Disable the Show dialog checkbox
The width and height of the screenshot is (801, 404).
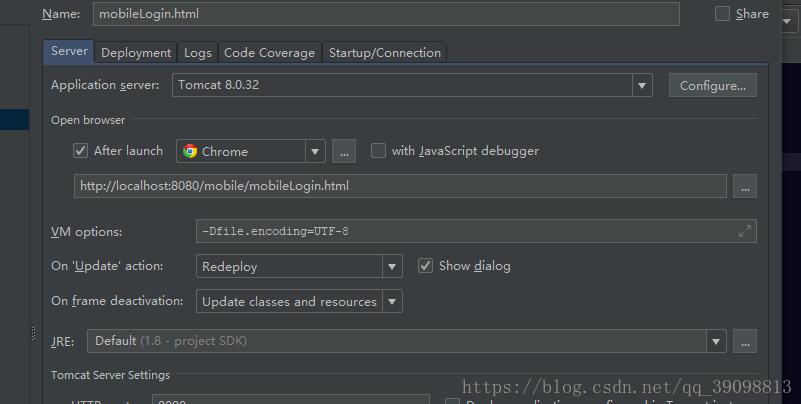(x=425, y=266)
